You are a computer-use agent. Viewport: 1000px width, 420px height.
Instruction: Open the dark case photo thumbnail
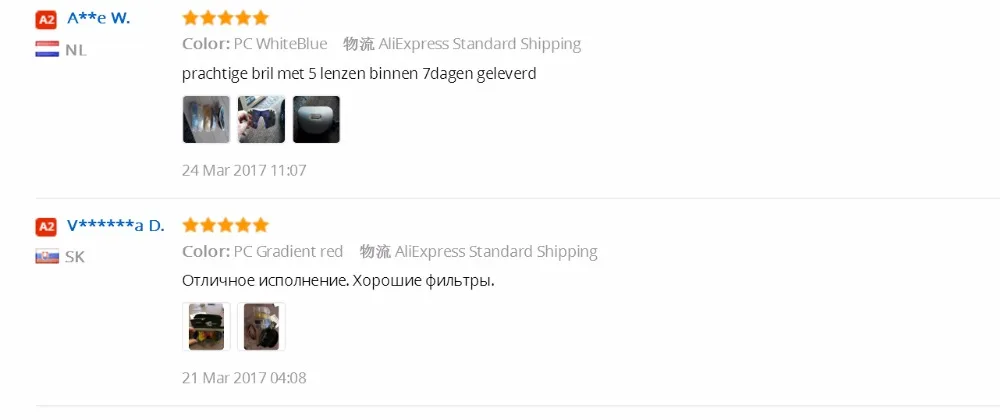point(316,119)
